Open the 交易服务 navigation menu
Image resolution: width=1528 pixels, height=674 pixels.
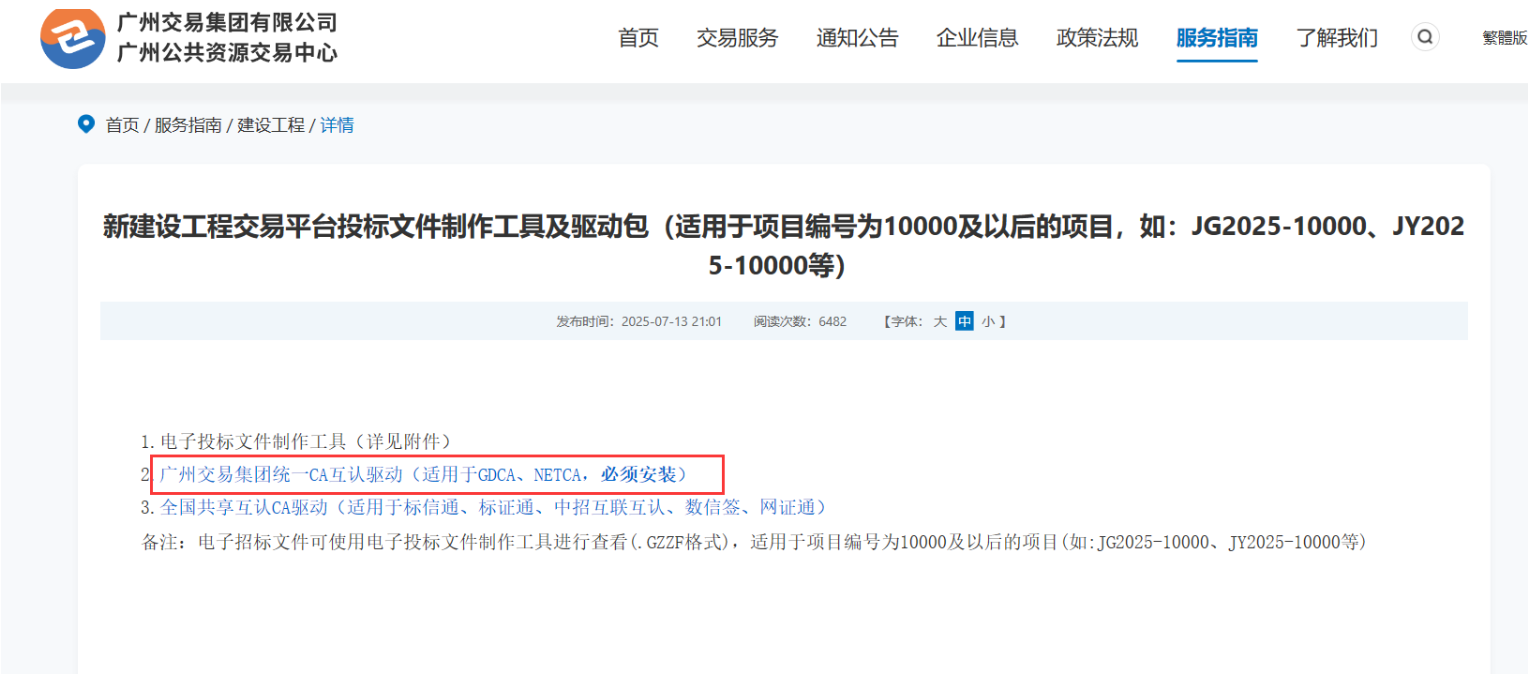[x=737, y=38]
